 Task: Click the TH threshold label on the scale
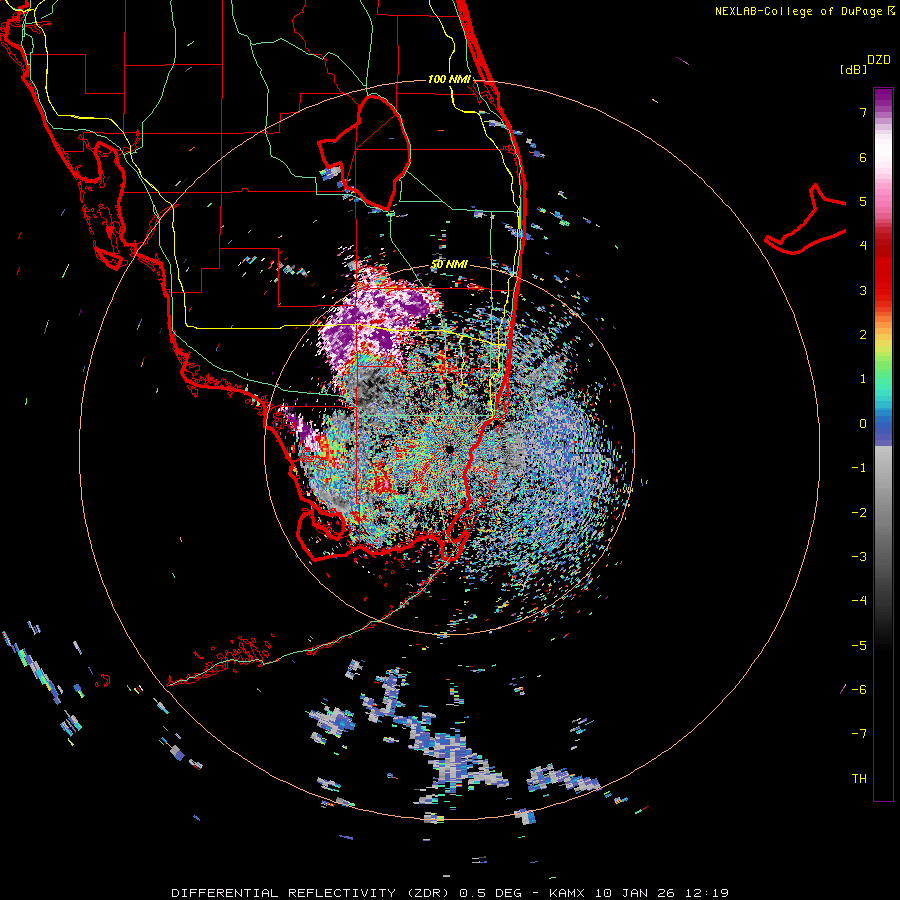pyautogui.click(x=859, y=779)
